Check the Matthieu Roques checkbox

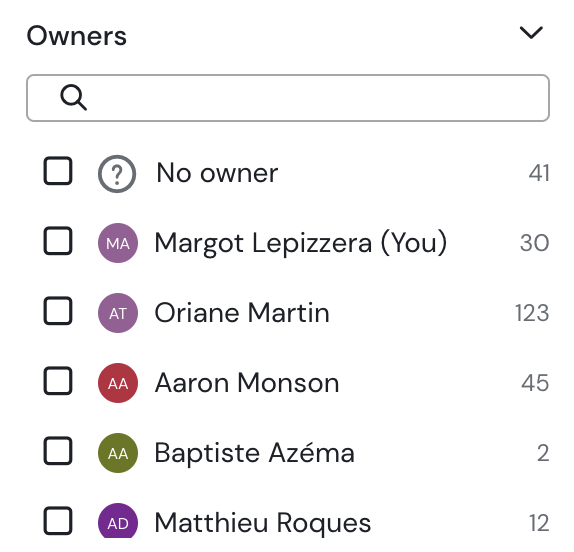click(58, 521)
